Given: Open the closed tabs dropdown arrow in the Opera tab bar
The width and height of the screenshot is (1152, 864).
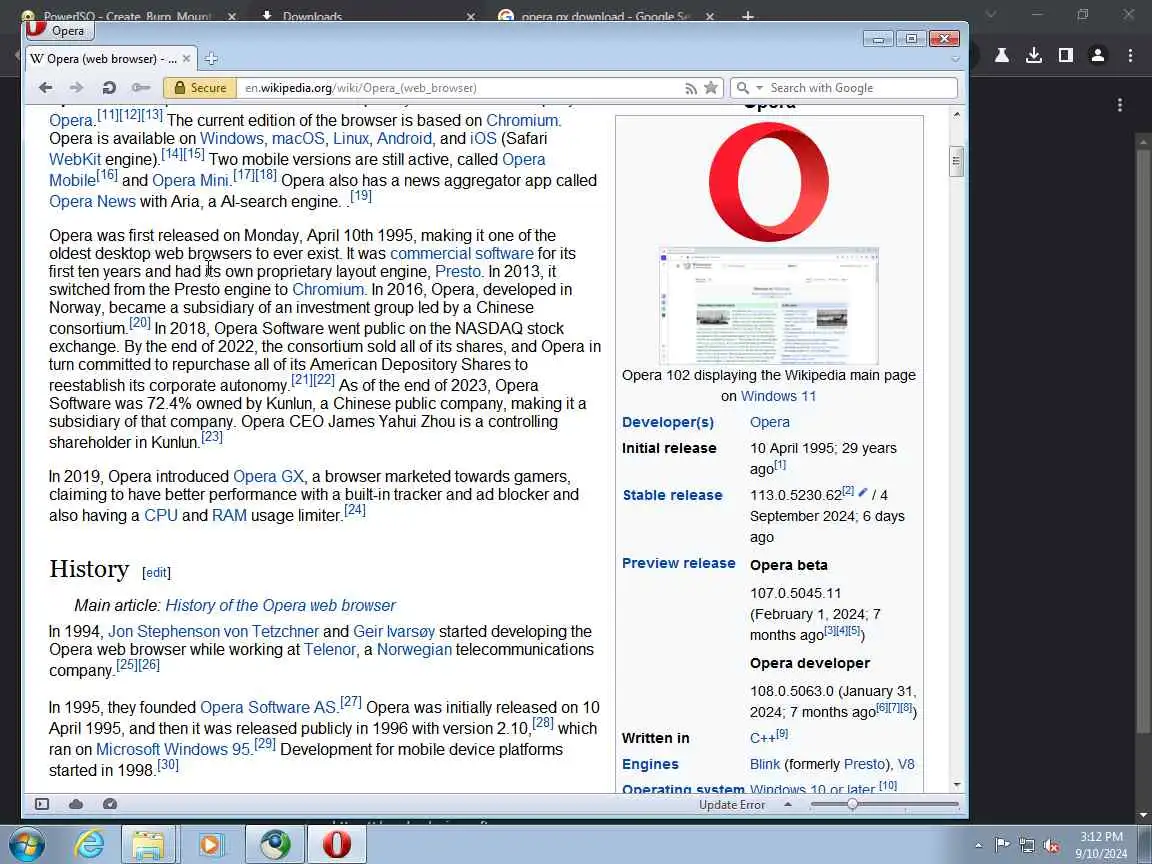Looking at the screenshot, I should [955, 59].
